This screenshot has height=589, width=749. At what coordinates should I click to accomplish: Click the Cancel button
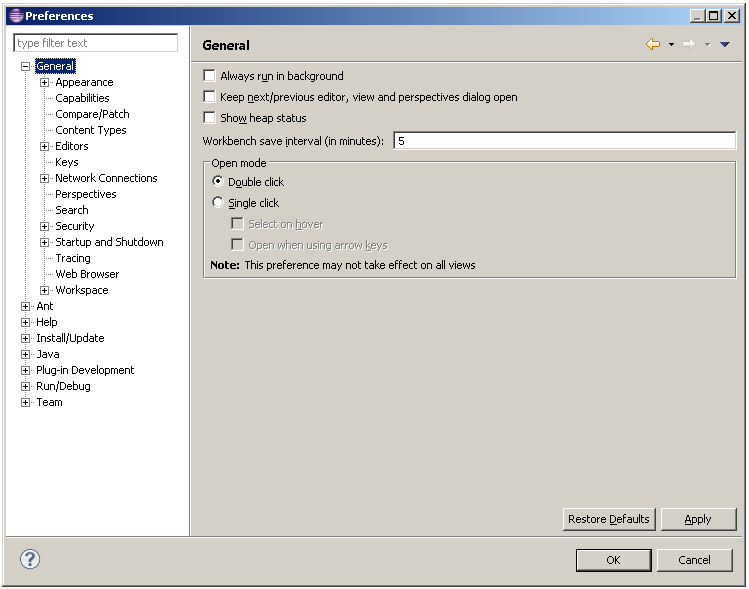pyautogui.click(x=694, y=560)
